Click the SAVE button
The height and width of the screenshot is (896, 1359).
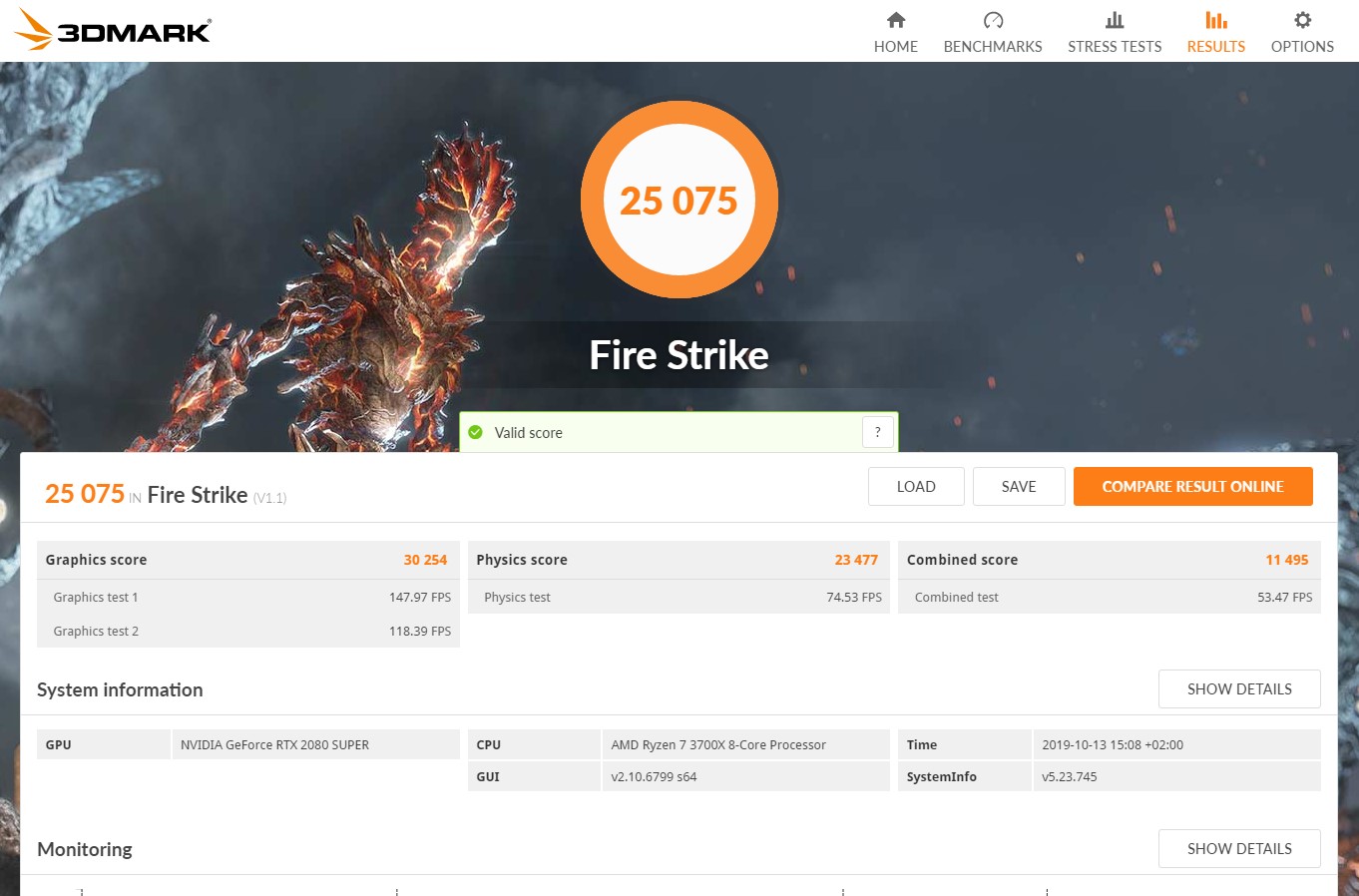pyautogui.click(x=1019, y=487)
